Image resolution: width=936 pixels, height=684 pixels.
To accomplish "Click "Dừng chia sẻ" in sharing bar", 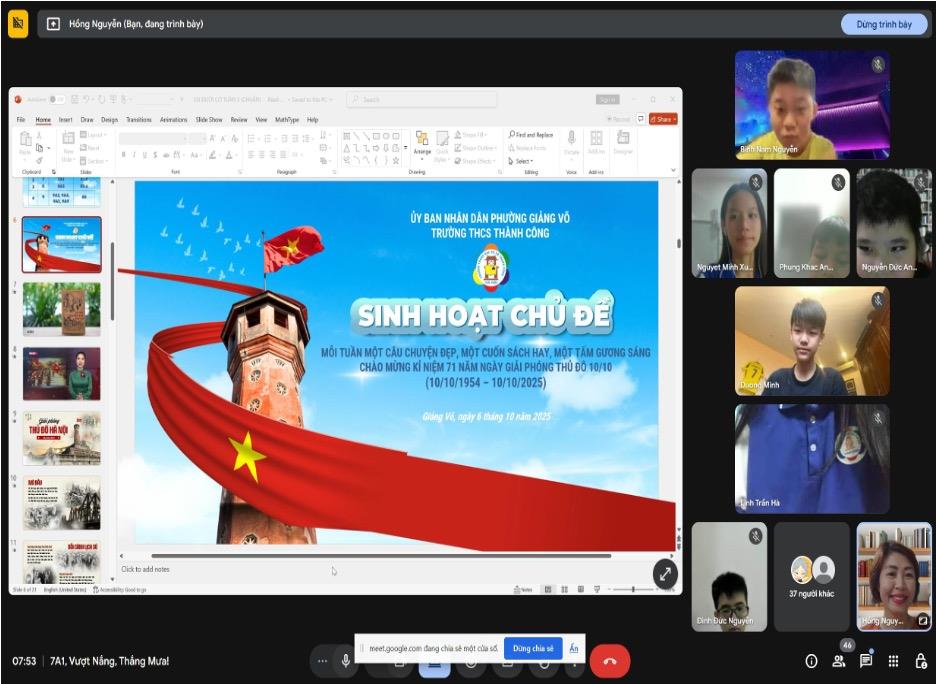I will click(532, 648).
